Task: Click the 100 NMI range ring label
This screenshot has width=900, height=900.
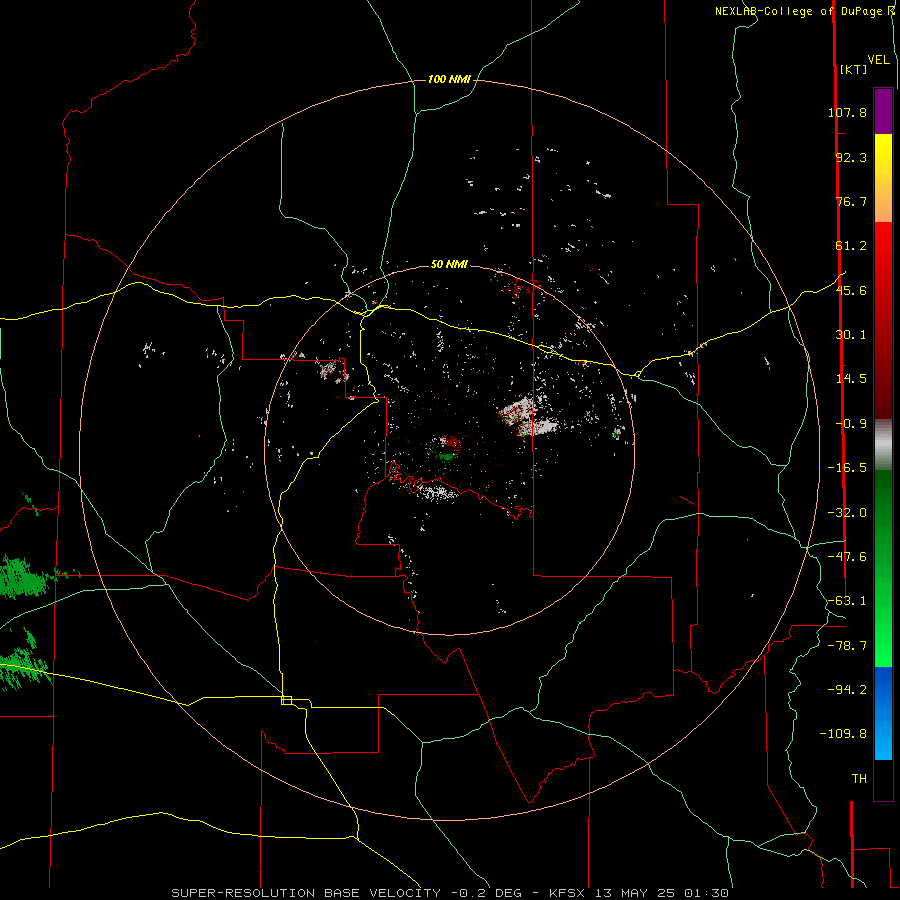Action: tap(449, 79)
